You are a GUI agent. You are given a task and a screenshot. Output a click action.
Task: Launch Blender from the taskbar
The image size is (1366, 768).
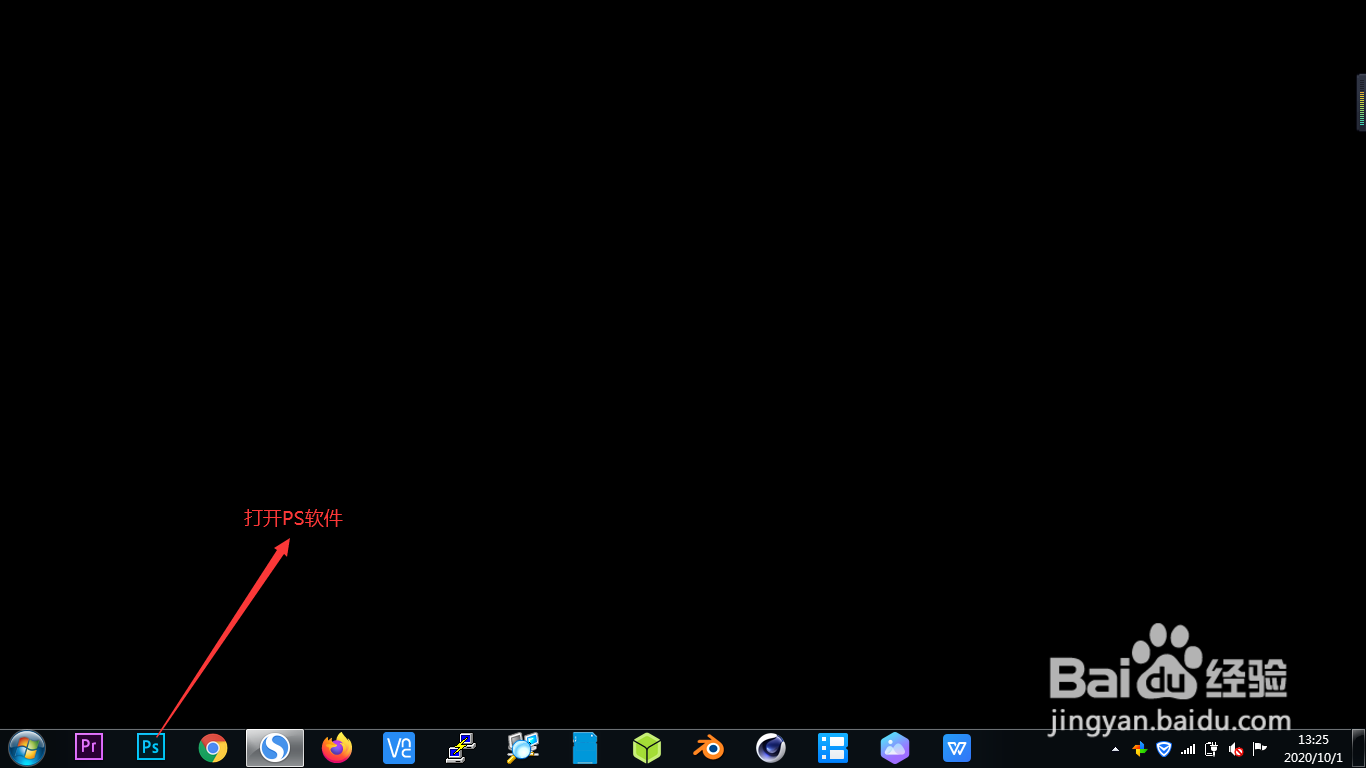(x=709, y=748)
